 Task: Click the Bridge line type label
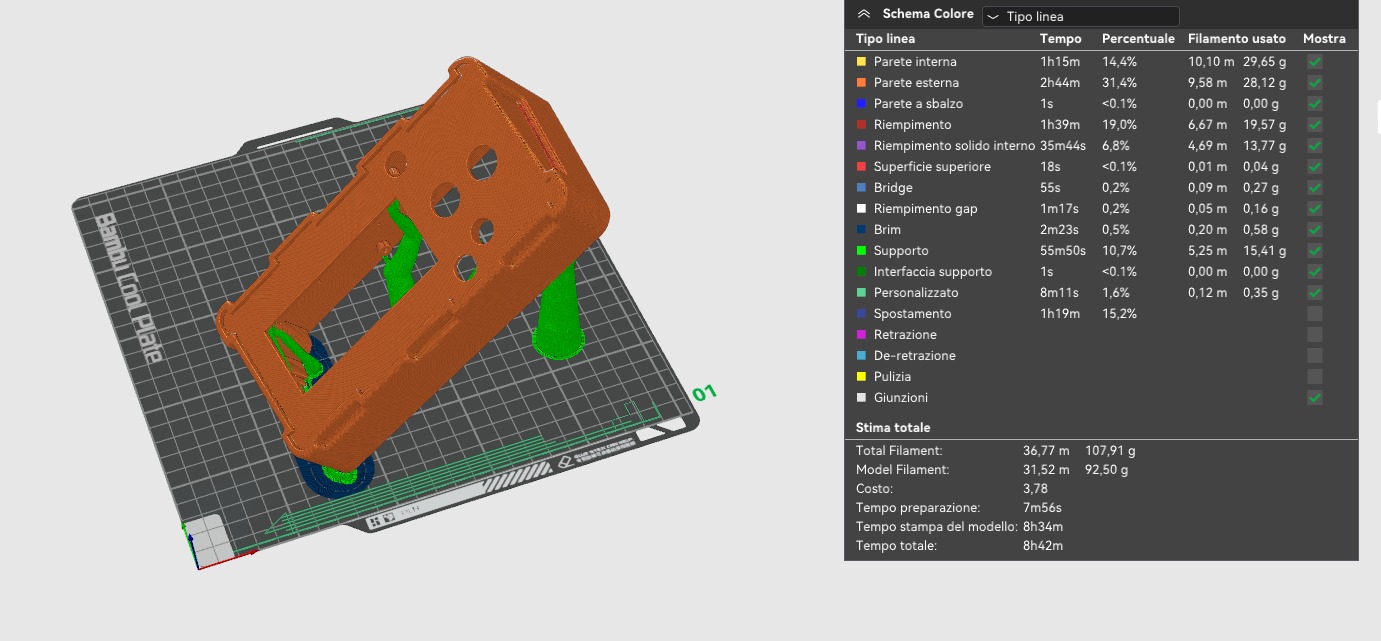(893, 188)
